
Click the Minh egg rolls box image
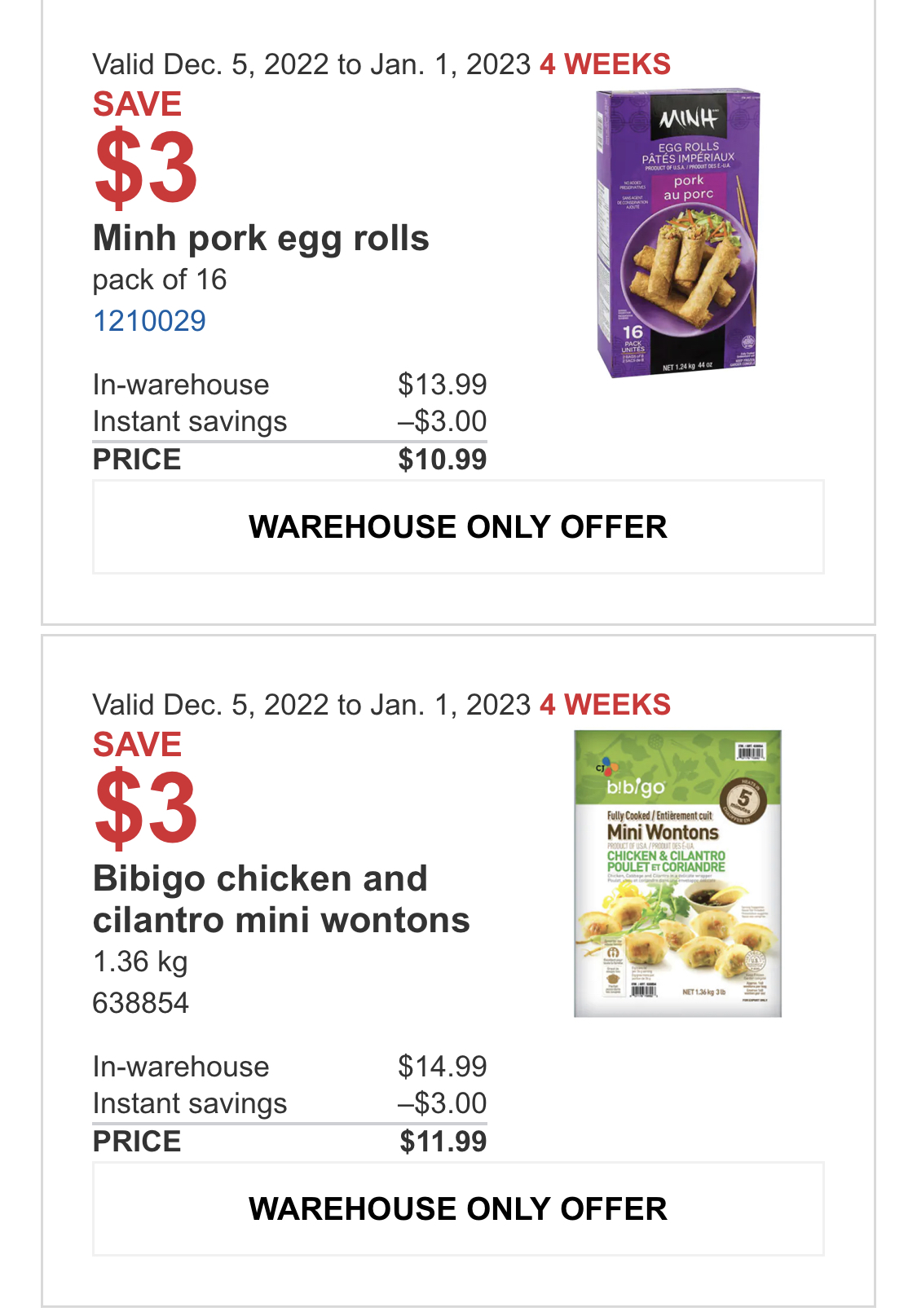[x=678, y=234]
